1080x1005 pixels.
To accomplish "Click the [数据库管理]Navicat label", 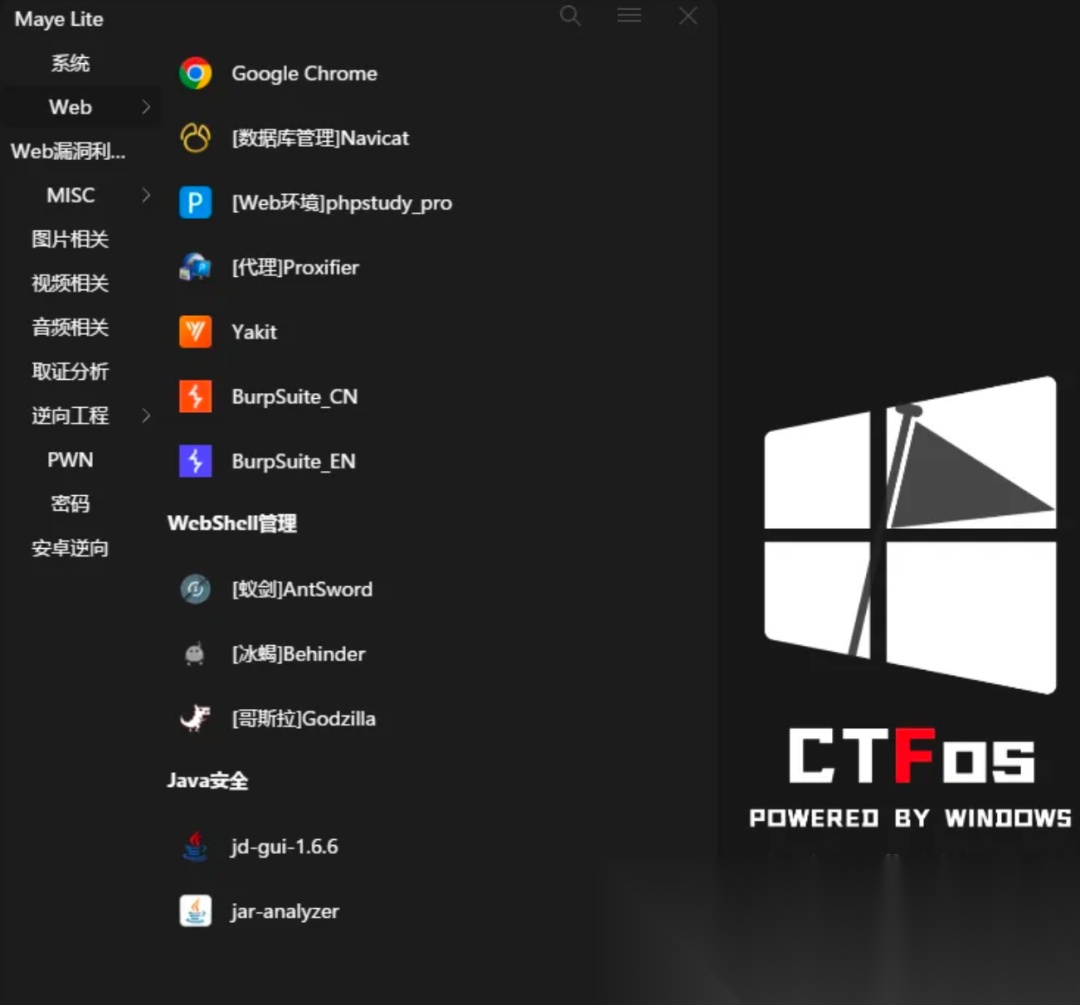I will 320,138.
